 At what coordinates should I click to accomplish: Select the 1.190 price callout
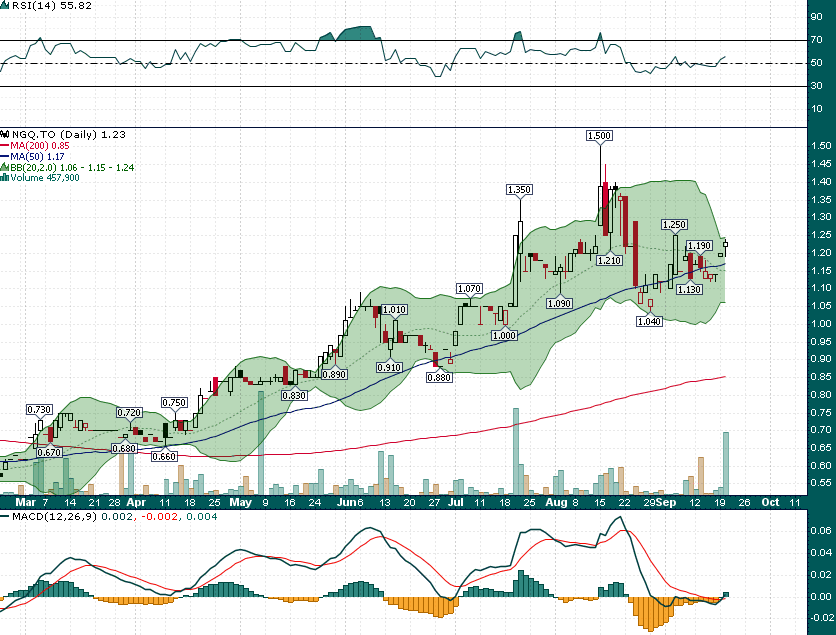pos(699,245)
